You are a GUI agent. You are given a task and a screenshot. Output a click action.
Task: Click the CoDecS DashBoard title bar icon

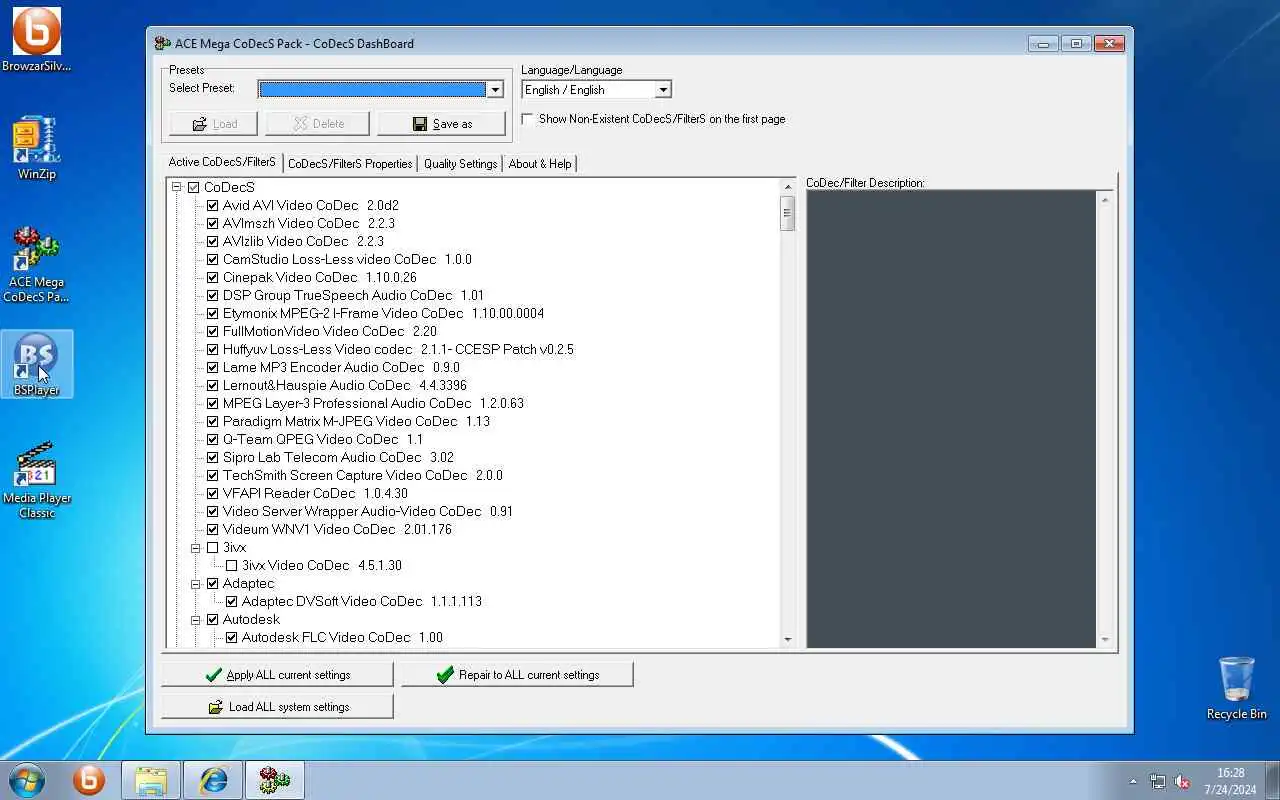163,43
